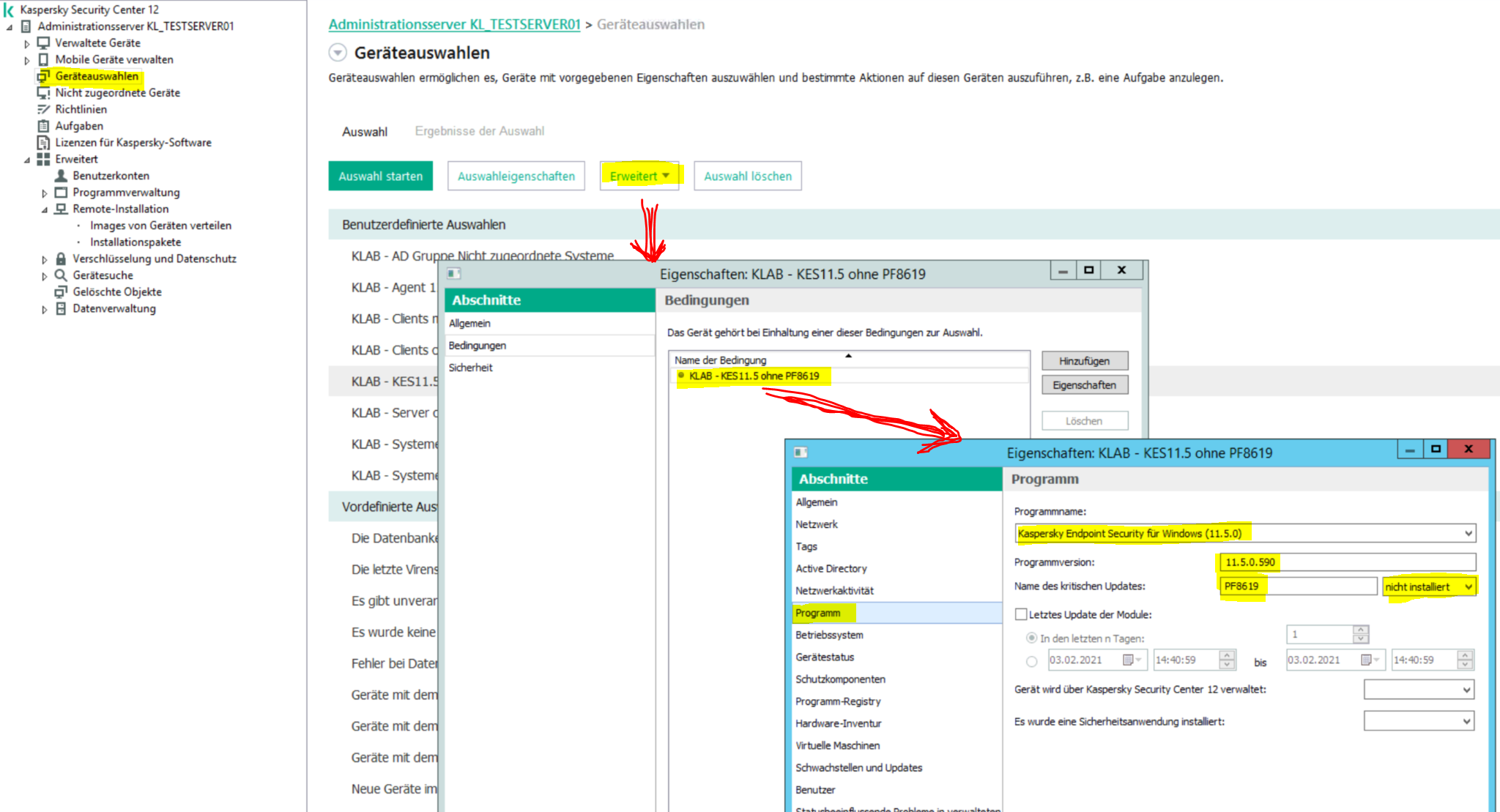Open the nicht installiert dropdown
This screenshot has width=1500, height=812.
point(1468,587)
